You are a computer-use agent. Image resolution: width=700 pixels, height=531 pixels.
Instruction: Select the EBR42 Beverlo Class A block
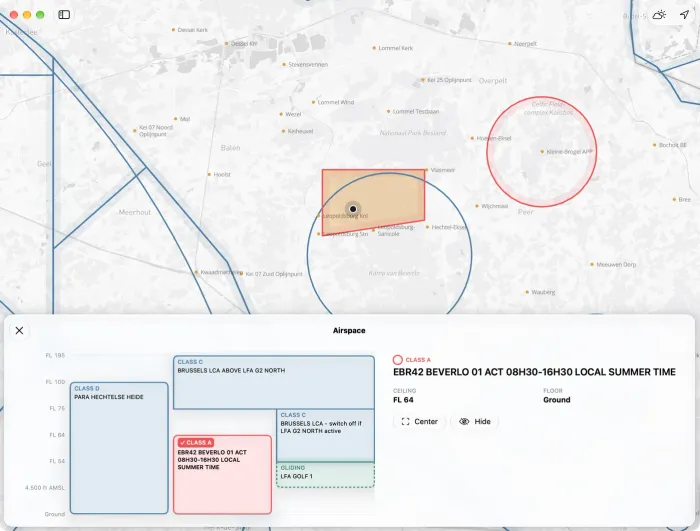(222, 474)
